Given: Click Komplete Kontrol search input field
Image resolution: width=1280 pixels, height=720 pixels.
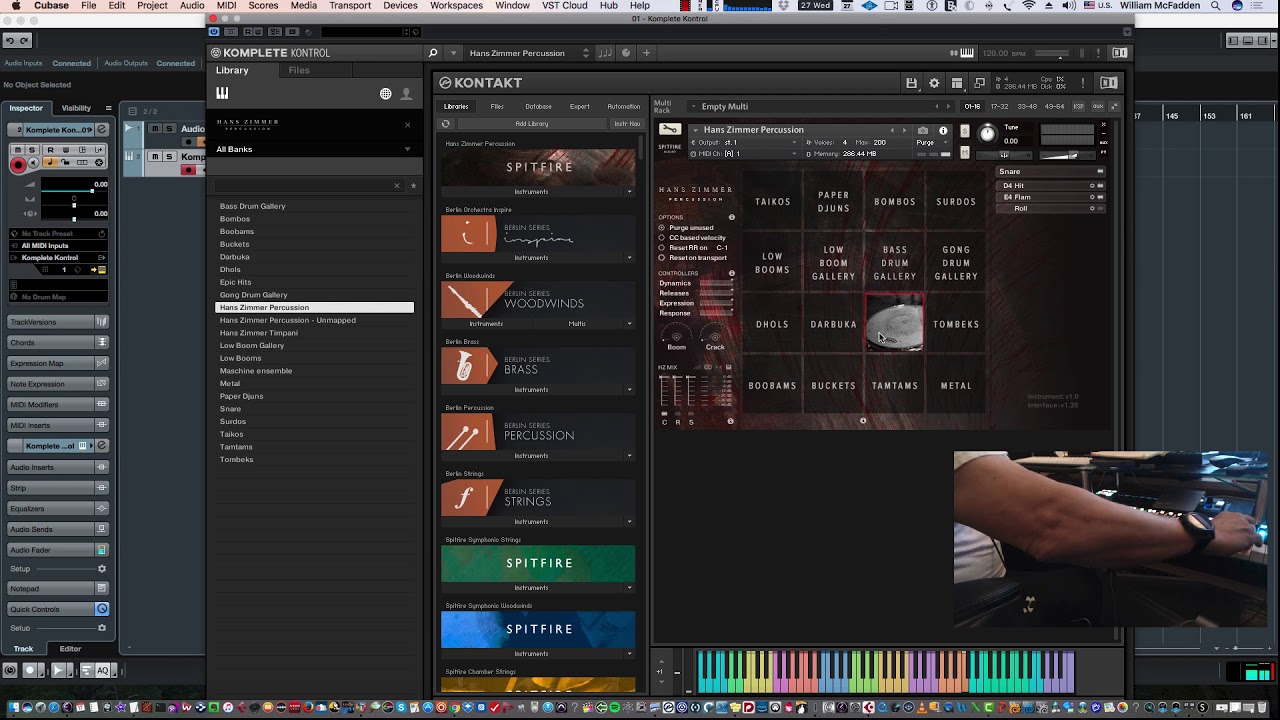Looking at the screenshot, I should 303,185.
